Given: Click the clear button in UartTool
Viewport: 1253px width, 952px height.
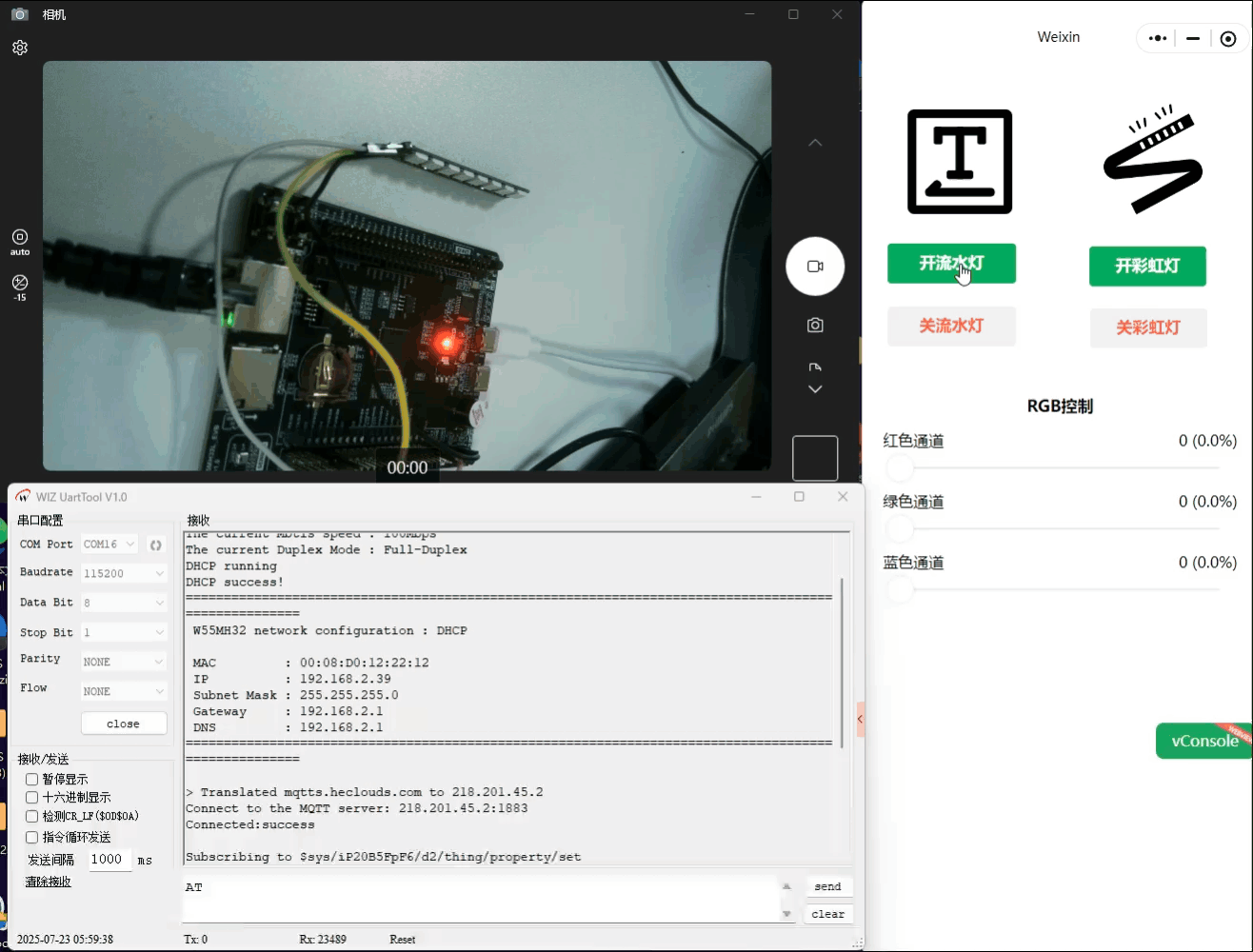Looking at the screenshot, I should click(x=828, y=914).
